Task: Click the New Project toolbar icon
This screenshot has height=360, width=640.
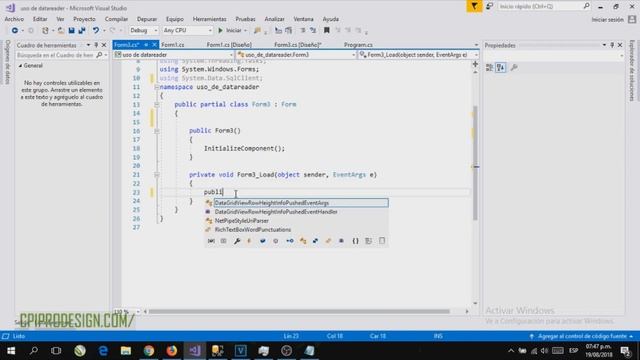Action: [45, 31]
